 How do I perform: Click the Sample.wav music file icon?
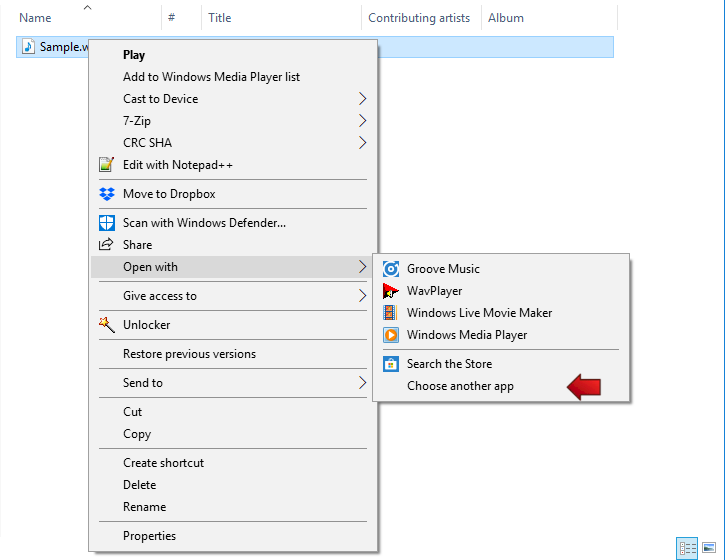[28, 47]
